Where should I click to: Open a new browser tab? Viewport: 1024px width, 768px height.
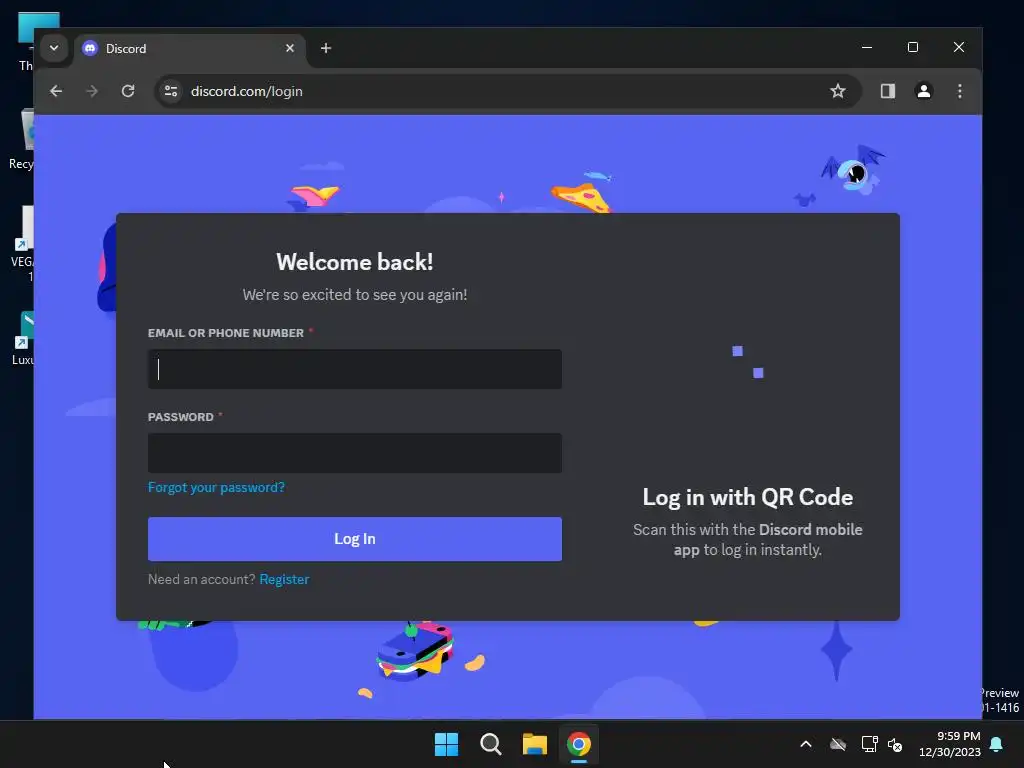click(x=326, y=48)
